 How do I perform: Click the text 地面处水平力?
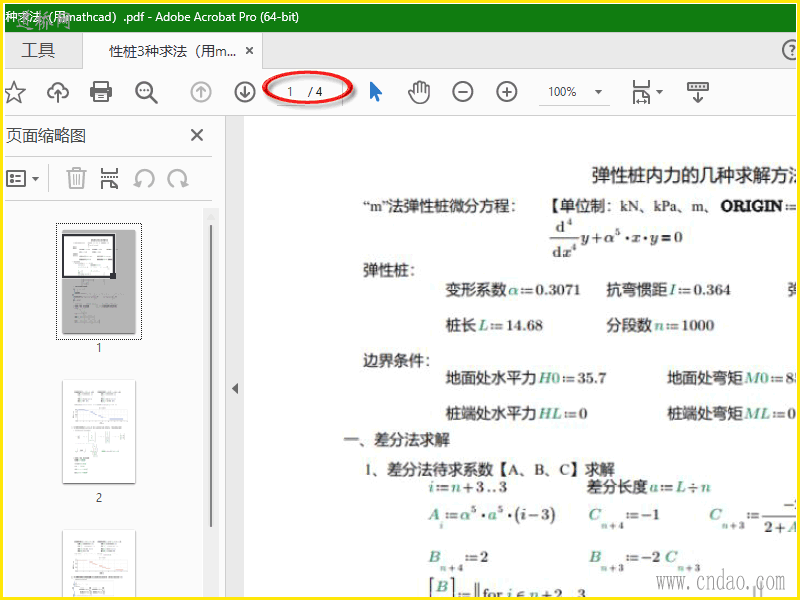tap(491, 378)
